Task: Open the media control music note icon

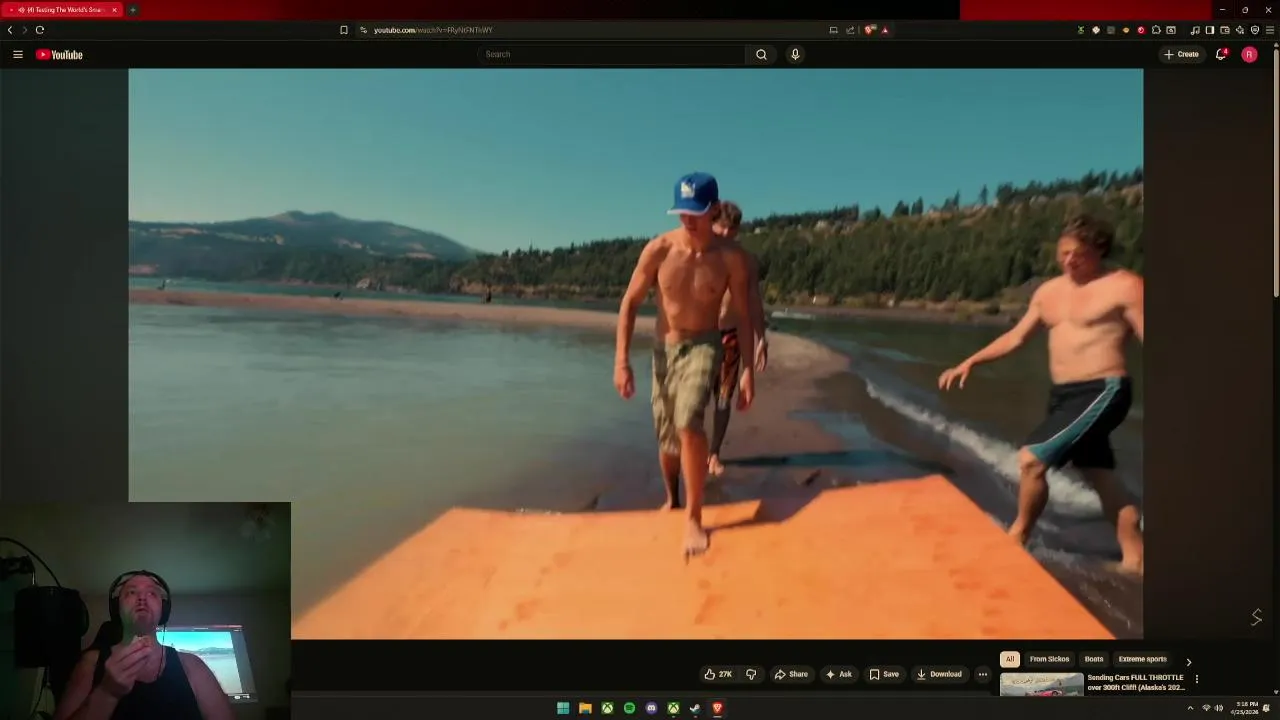Action: click(x=1195, y=30)
